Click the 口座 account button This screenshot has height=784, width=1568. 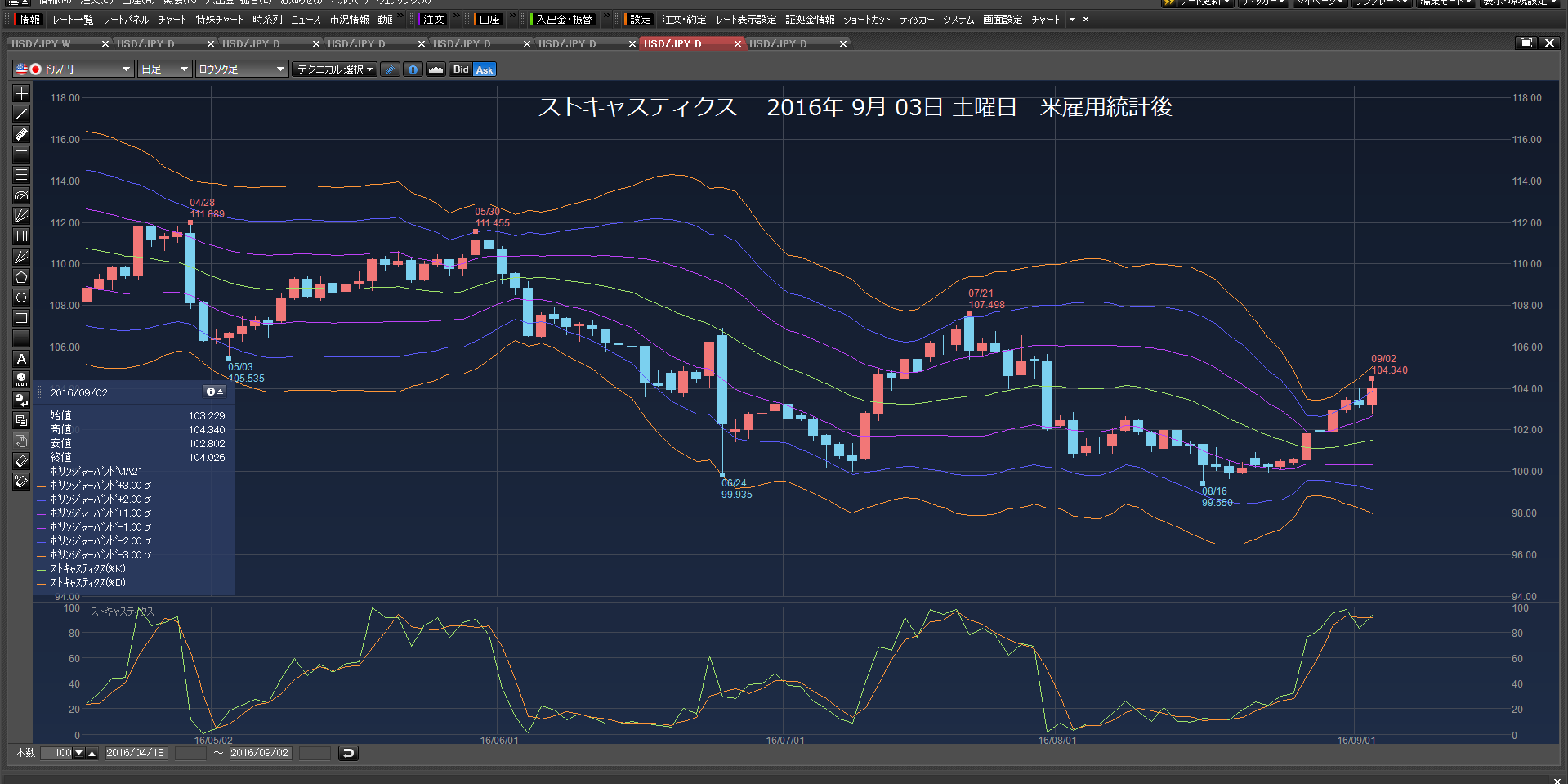pyautogui.click(x=489, y=20)
